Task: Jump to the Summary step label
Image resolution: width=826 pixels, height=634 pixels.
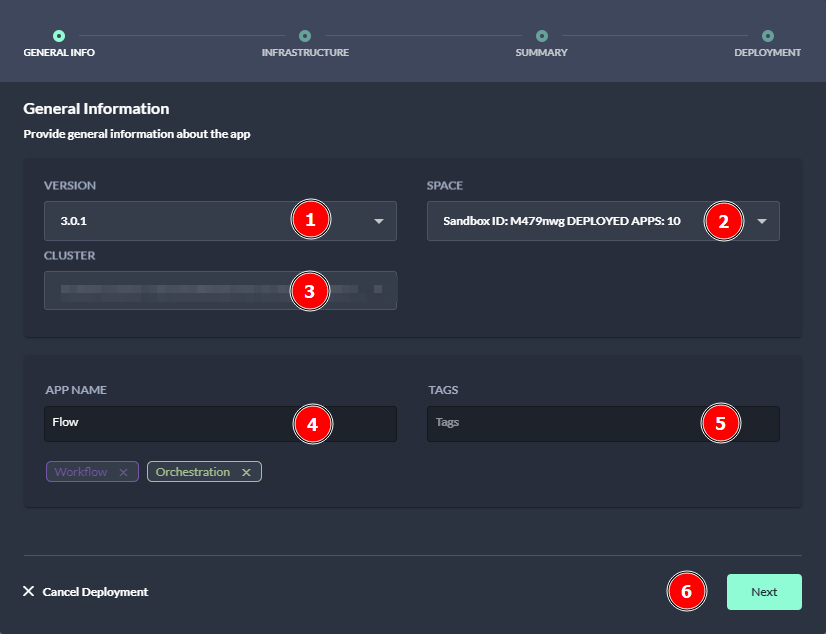Action: pos(541,53)
